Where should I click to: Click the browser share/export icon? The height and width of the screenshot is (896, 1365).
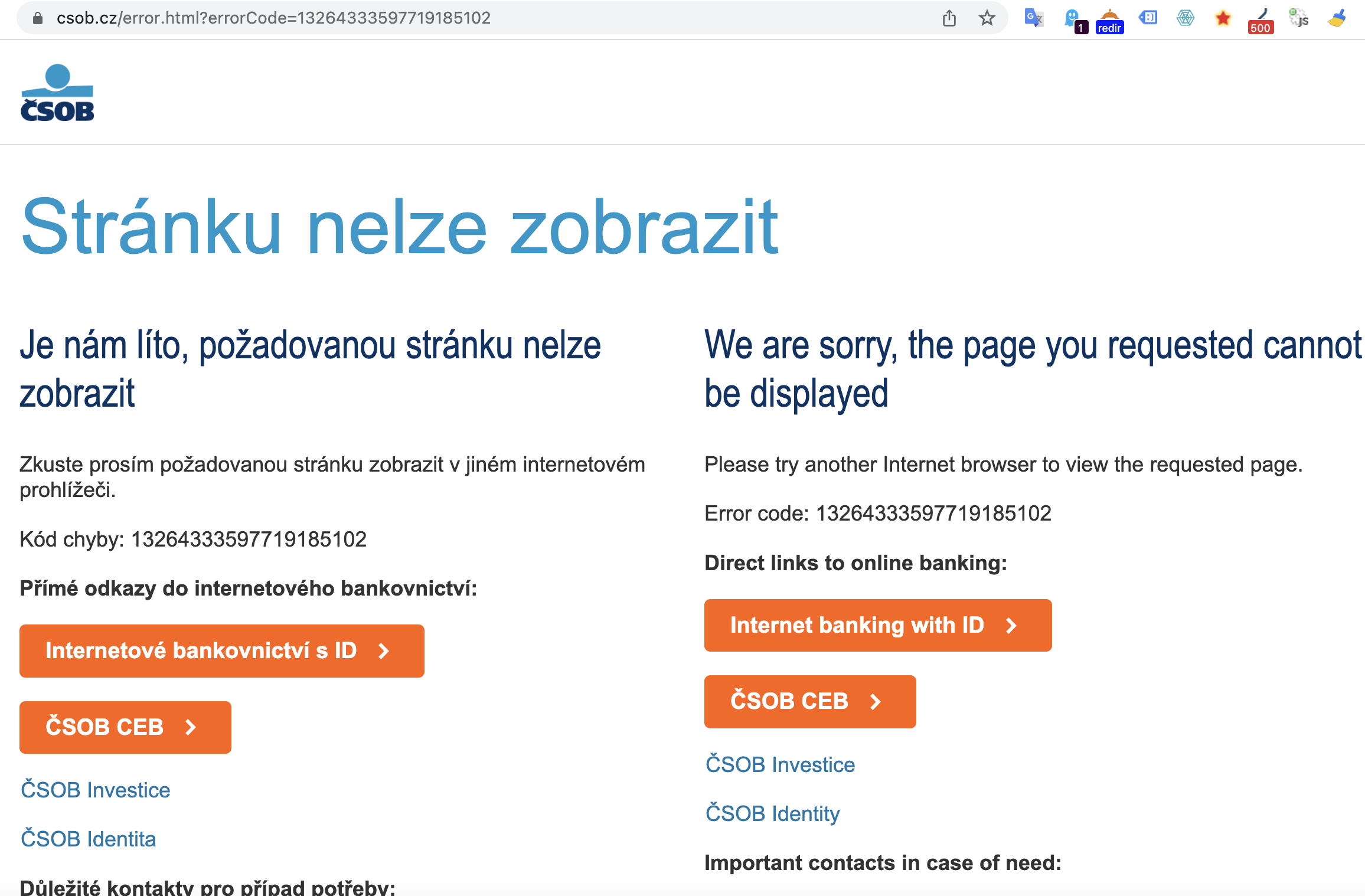coord(949,17)
